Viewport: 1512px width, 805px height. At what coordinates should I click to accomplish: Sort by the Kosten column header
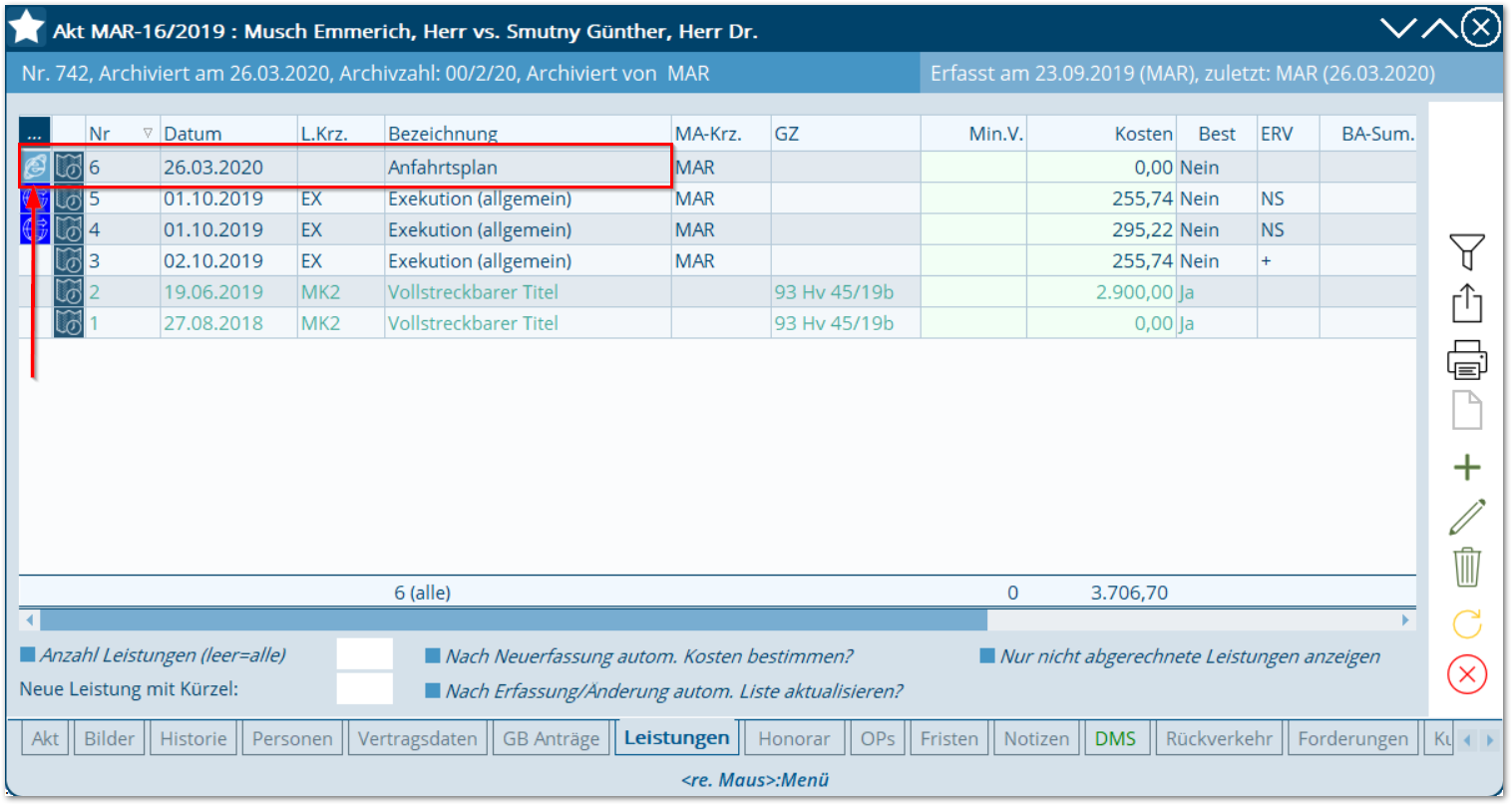(1101, 134)
